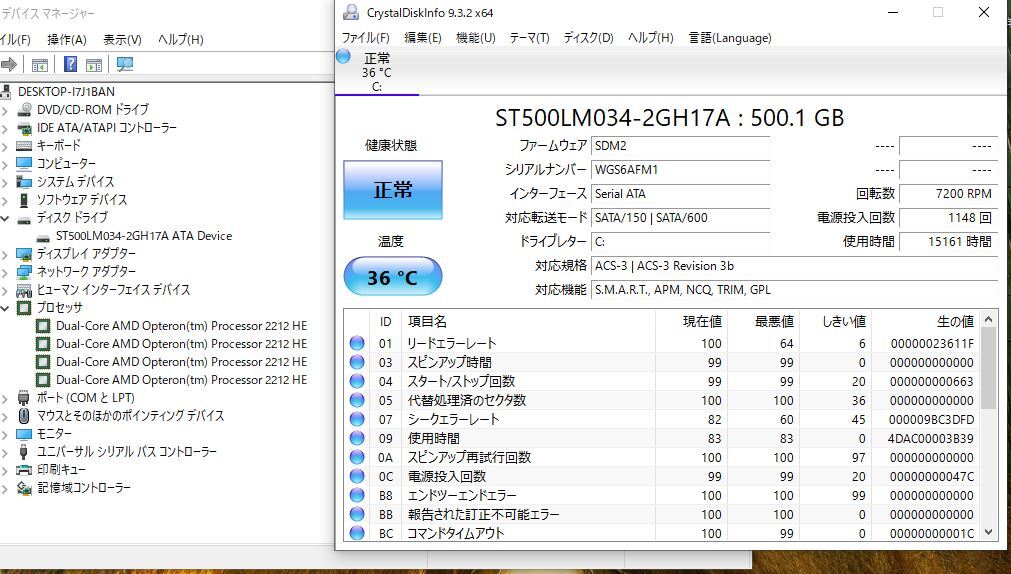Click the シリアルナンバー field WGS6AFM1
This screenshot has height=574, width=1011.
pyautogui.click(x=680, y=170)
